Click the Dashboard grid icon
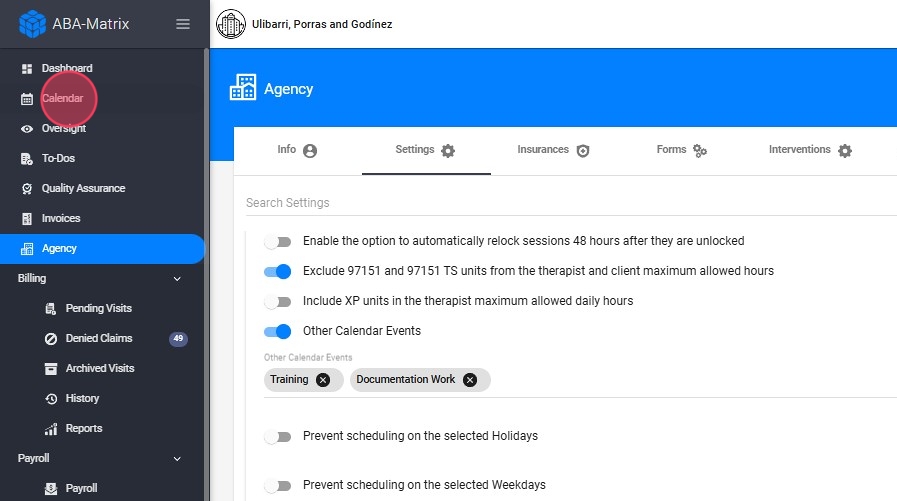Viewport: 897px width, 501px height. [x=27, y=69]
